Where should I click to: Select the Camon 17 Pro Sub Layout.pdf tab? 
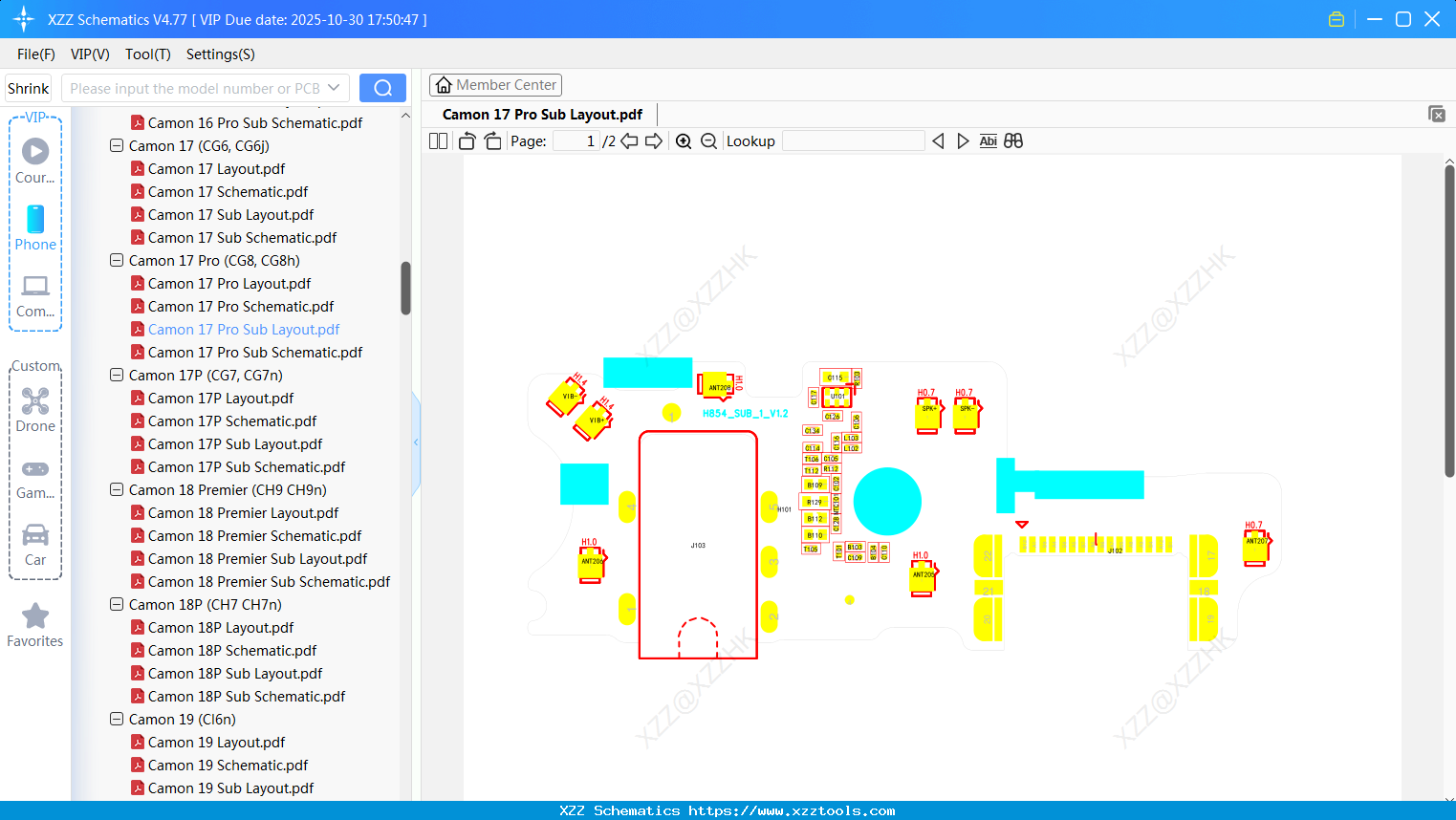tap(542, 115)
